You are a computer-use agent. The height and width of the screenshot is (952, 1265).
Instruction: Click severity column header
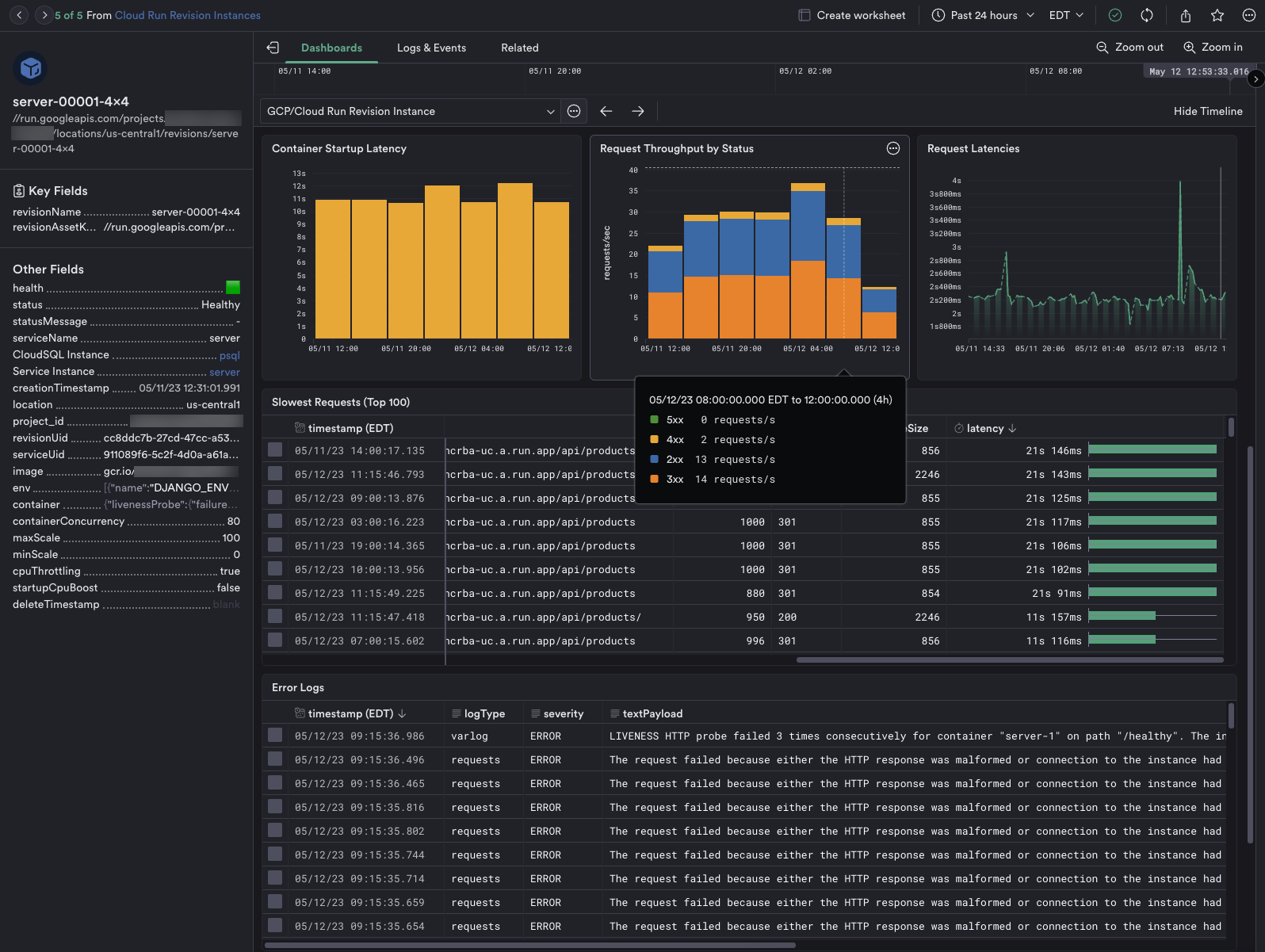click(x=563, y=713)
